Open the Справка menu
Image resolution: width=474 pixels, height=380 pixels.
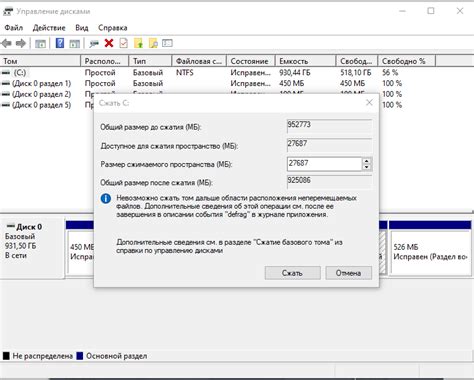[x=113, y=28]
